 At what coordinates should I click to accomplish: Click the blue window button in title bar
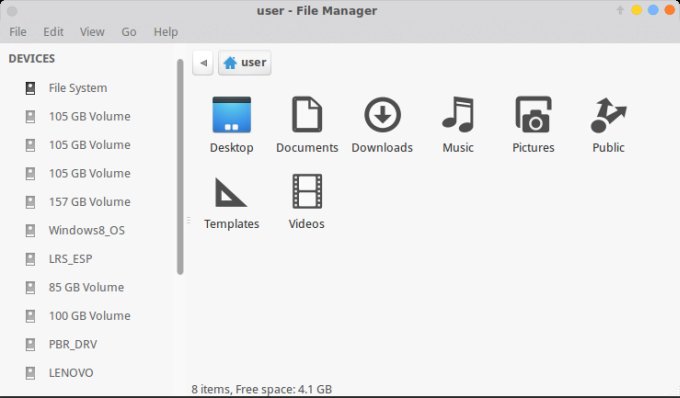click(653, 10)
